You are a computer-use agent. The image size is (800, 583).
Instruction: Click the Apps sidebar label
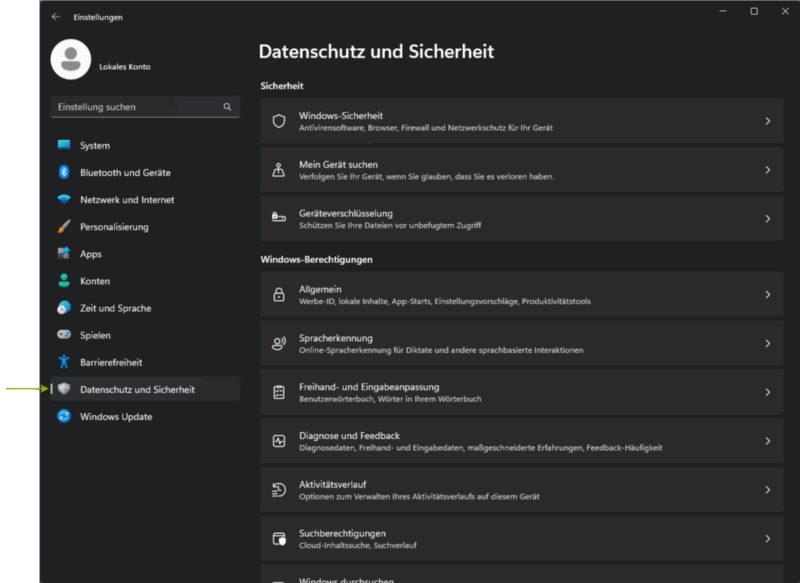click(x=90, y=254)
